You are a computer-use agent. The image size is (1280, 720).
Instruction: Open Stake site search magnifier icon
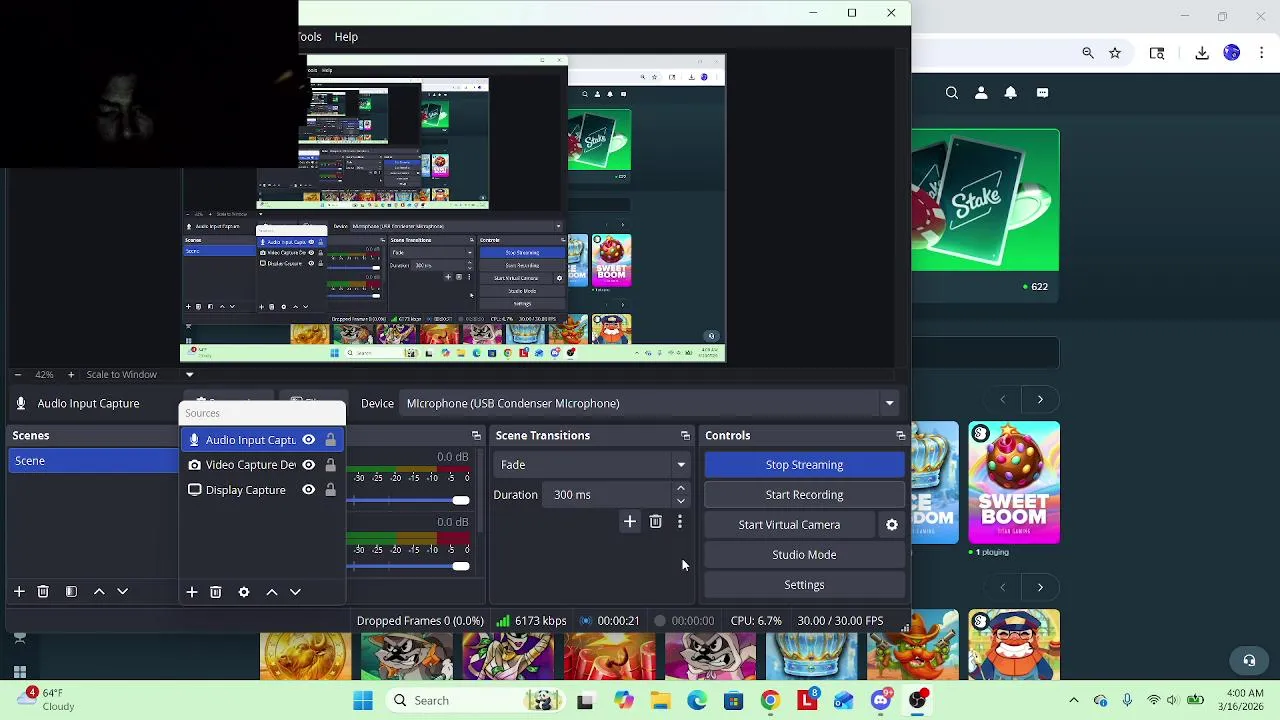click(952, 93)
